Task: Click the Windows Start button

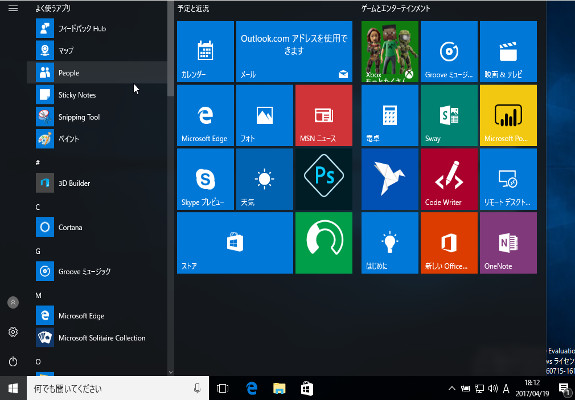Action: pos(13,388)
